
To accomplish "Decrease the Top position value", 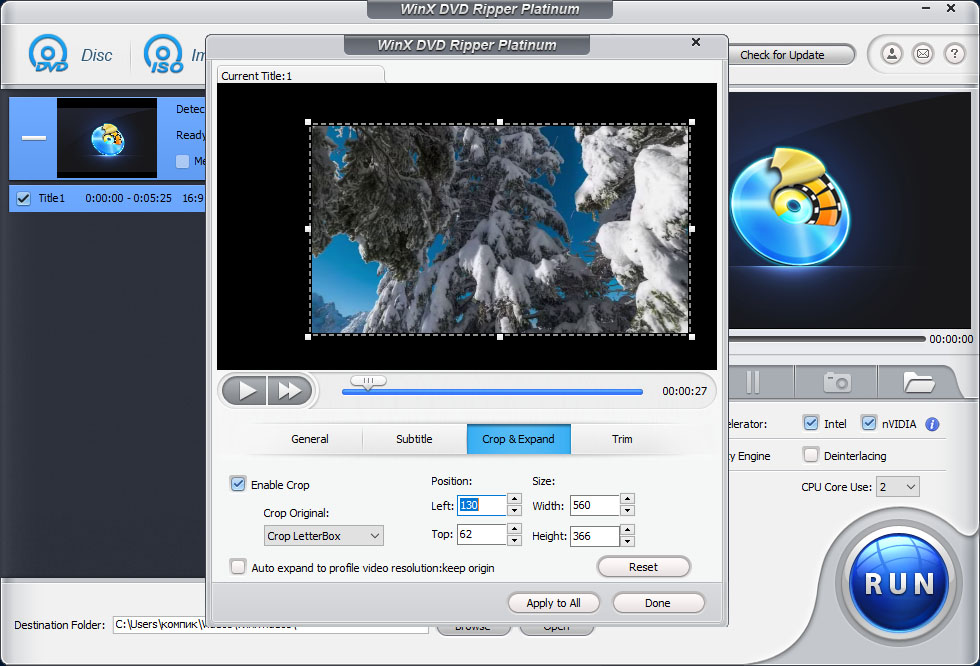I will [x=514, y=540].
